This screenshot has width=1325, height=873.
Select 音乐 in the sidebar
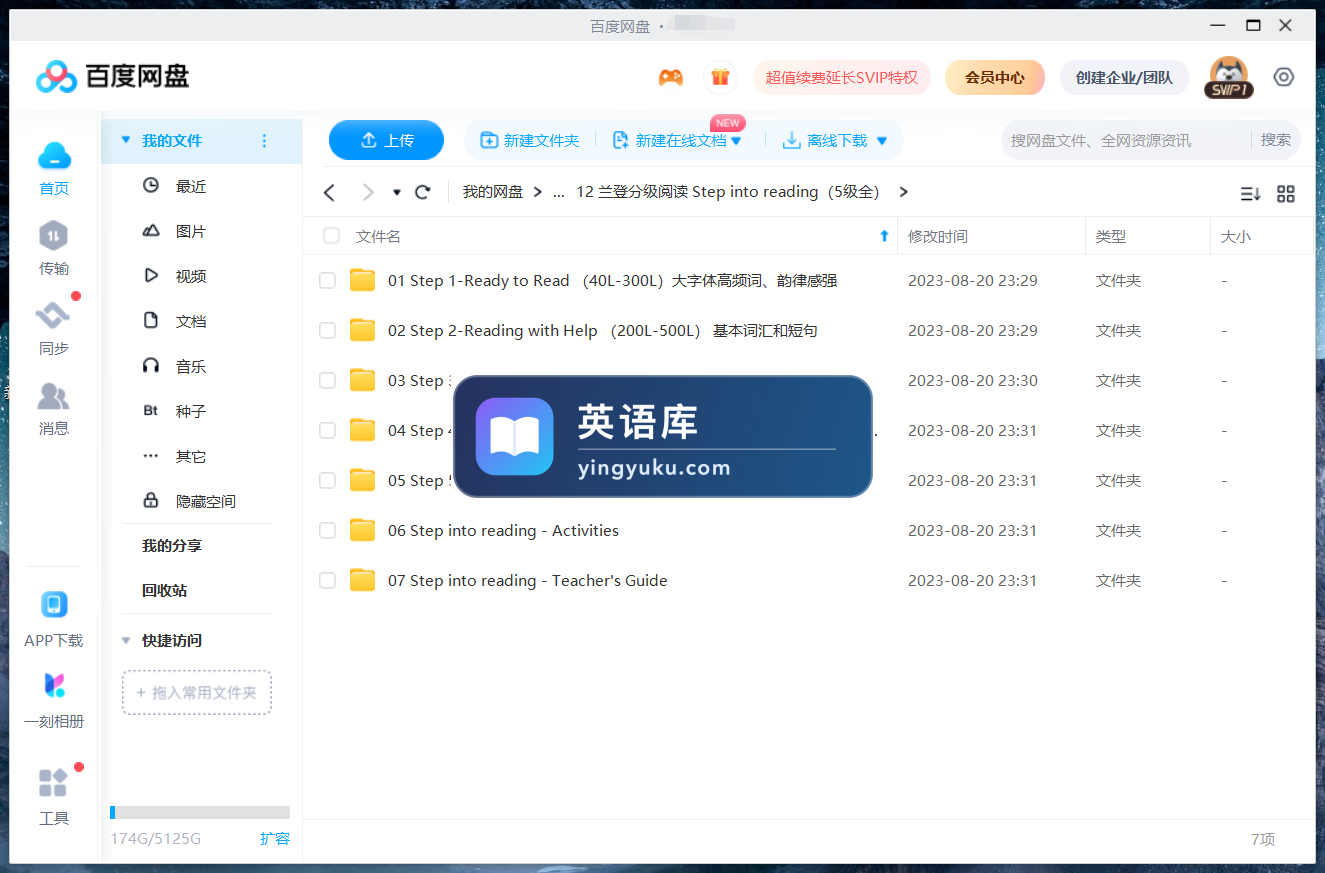(x=190, y=366)
